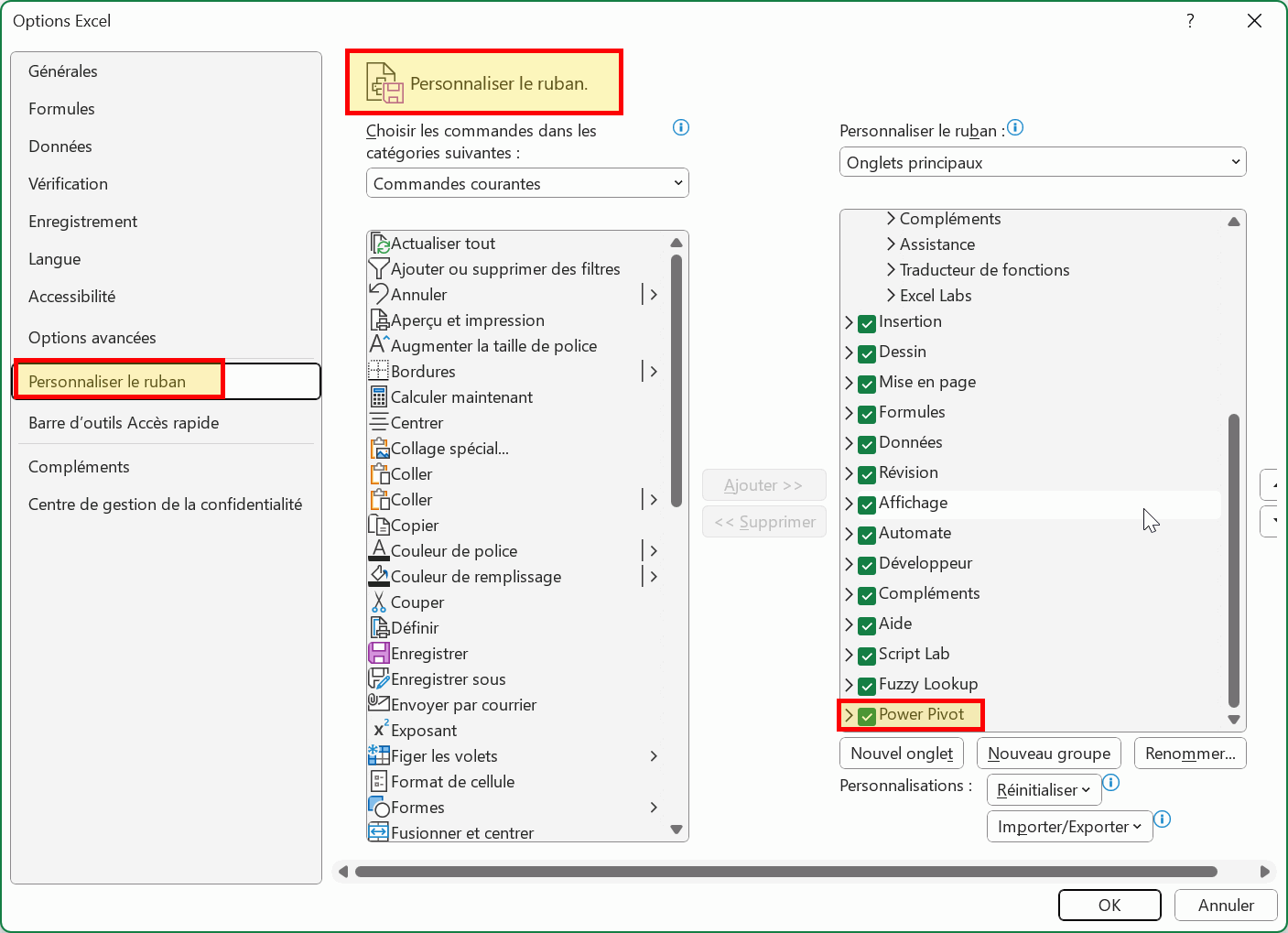Uncheck the Script Lab checkbox
1288x933 pixels.
867,656
